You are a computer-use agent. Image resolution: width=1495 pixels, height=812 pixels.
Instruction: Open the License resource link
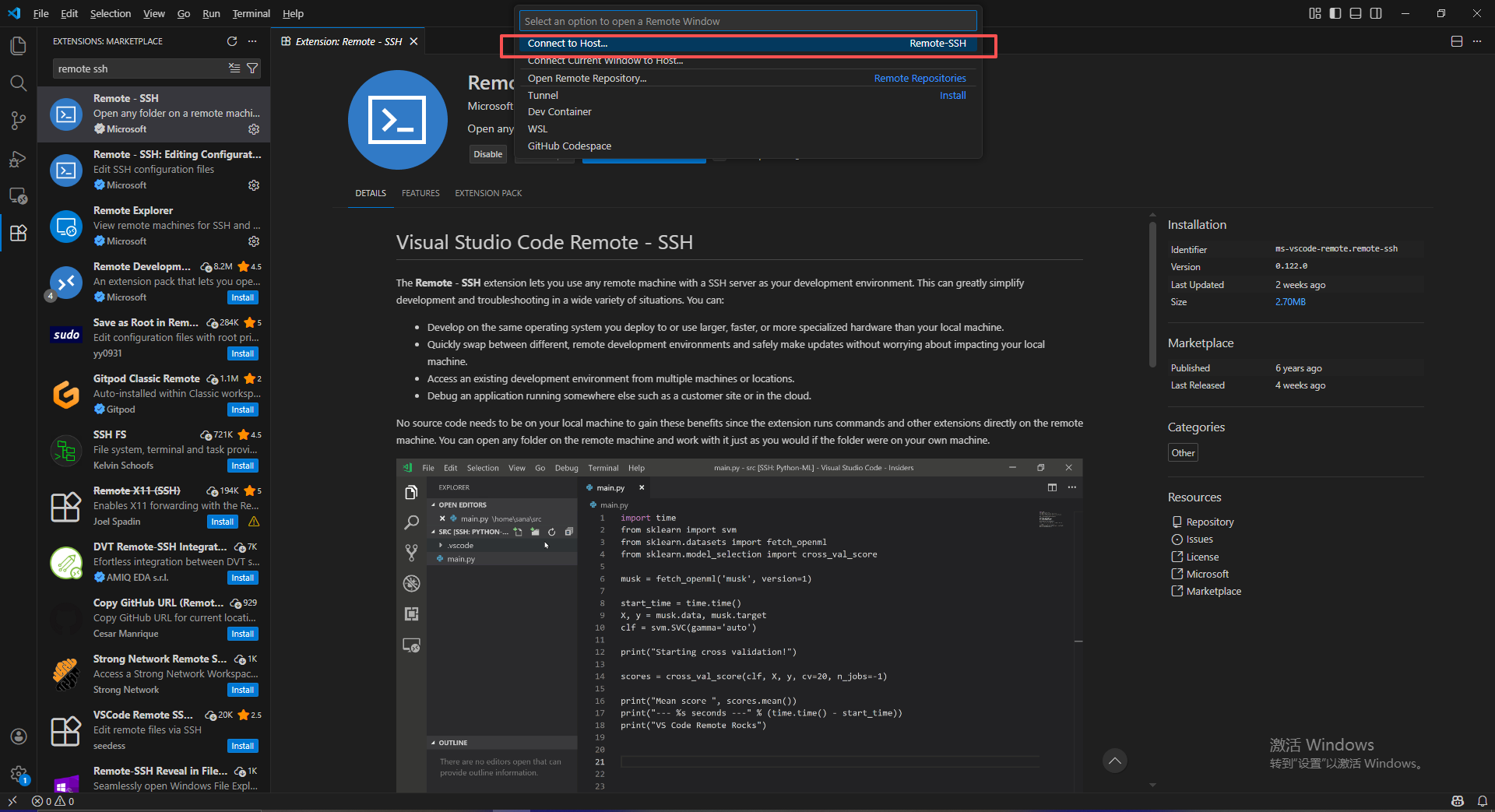tap(1195, 557)
